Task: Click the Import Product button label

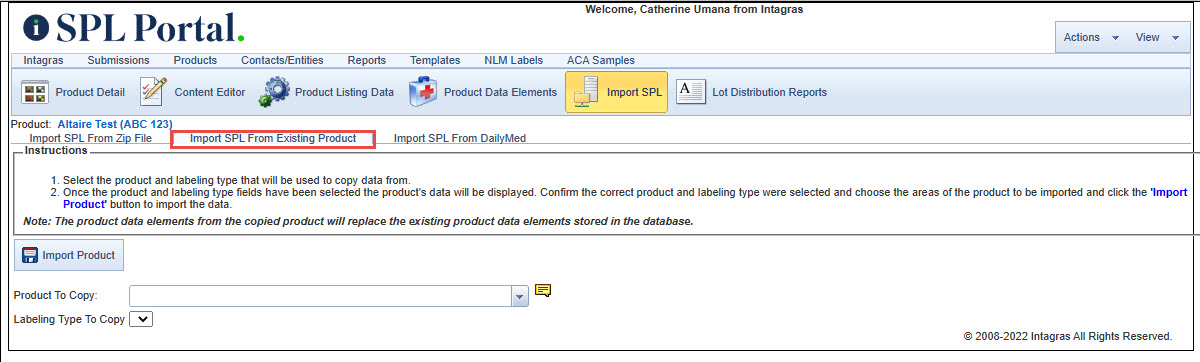Action: [78, 255]
